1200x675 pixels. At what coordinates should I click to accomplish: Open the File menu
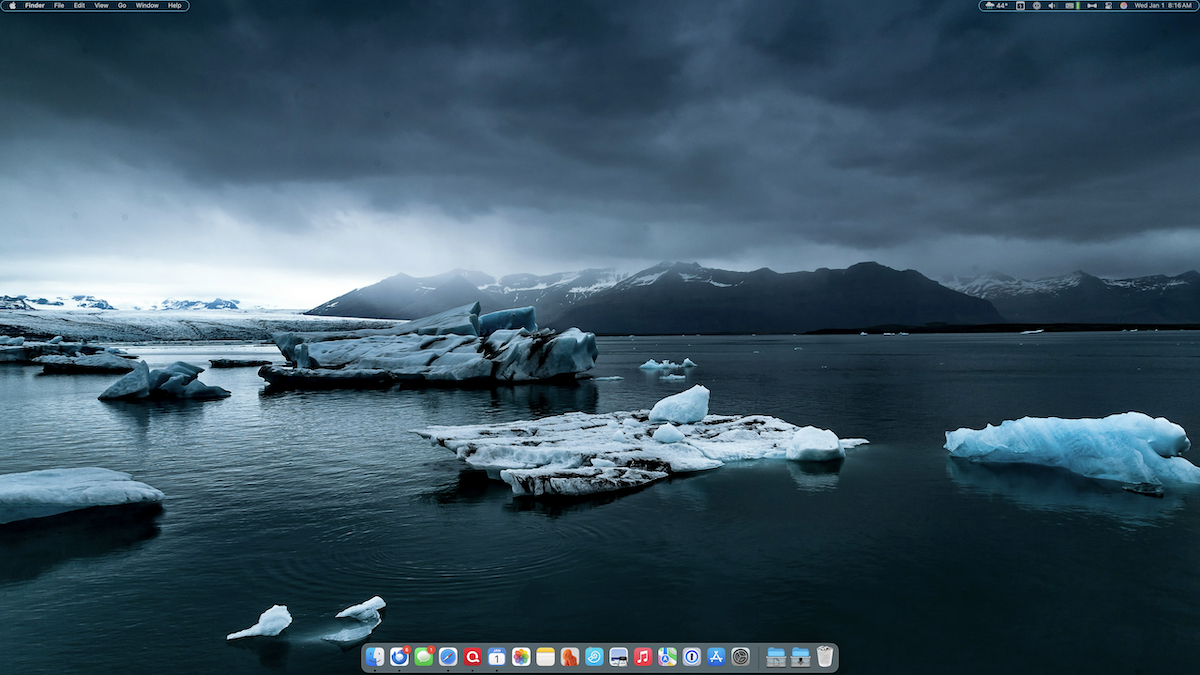pos(59,5)
